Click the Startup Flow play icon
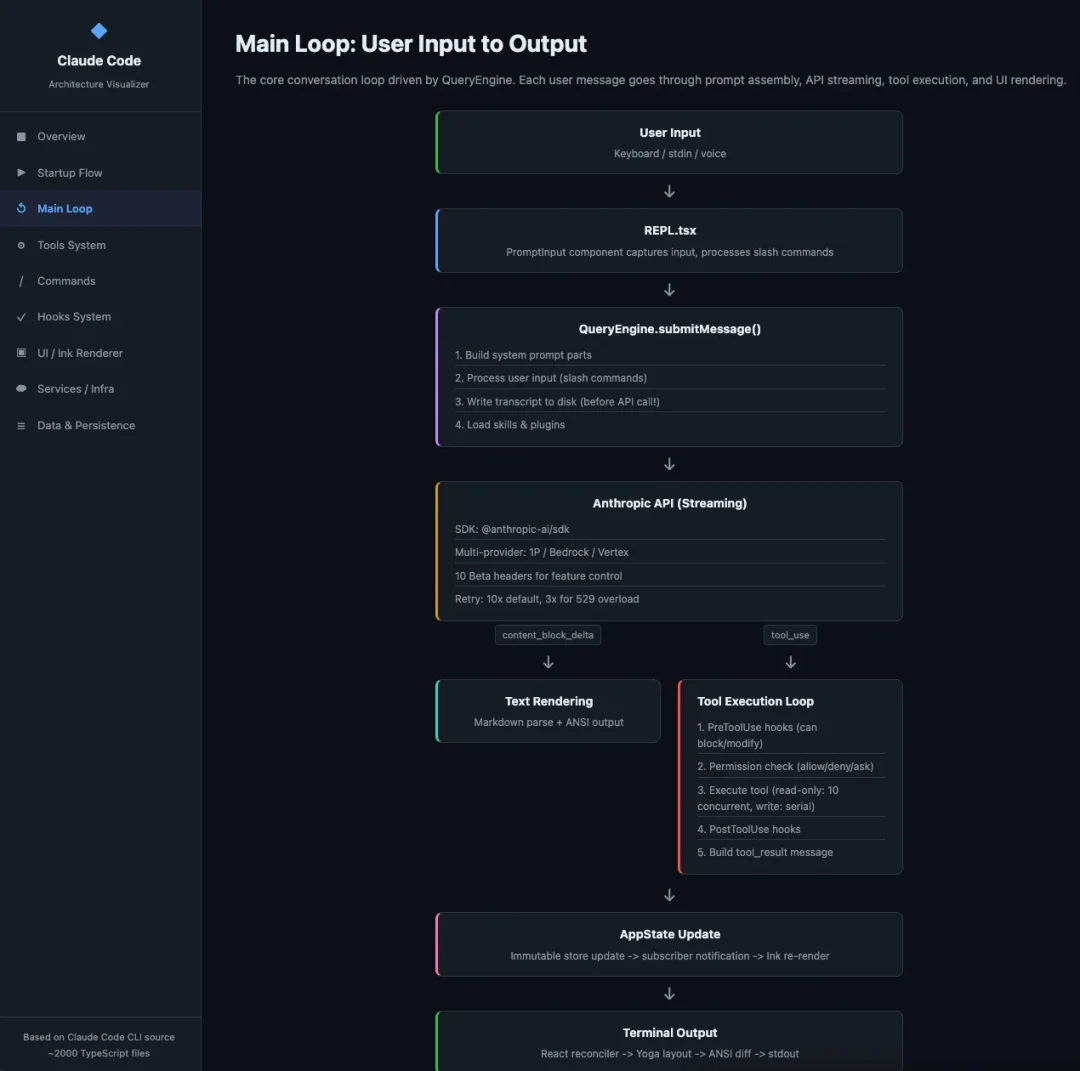The height and width of the screenshot is (1071, 1080). [21, 172]
